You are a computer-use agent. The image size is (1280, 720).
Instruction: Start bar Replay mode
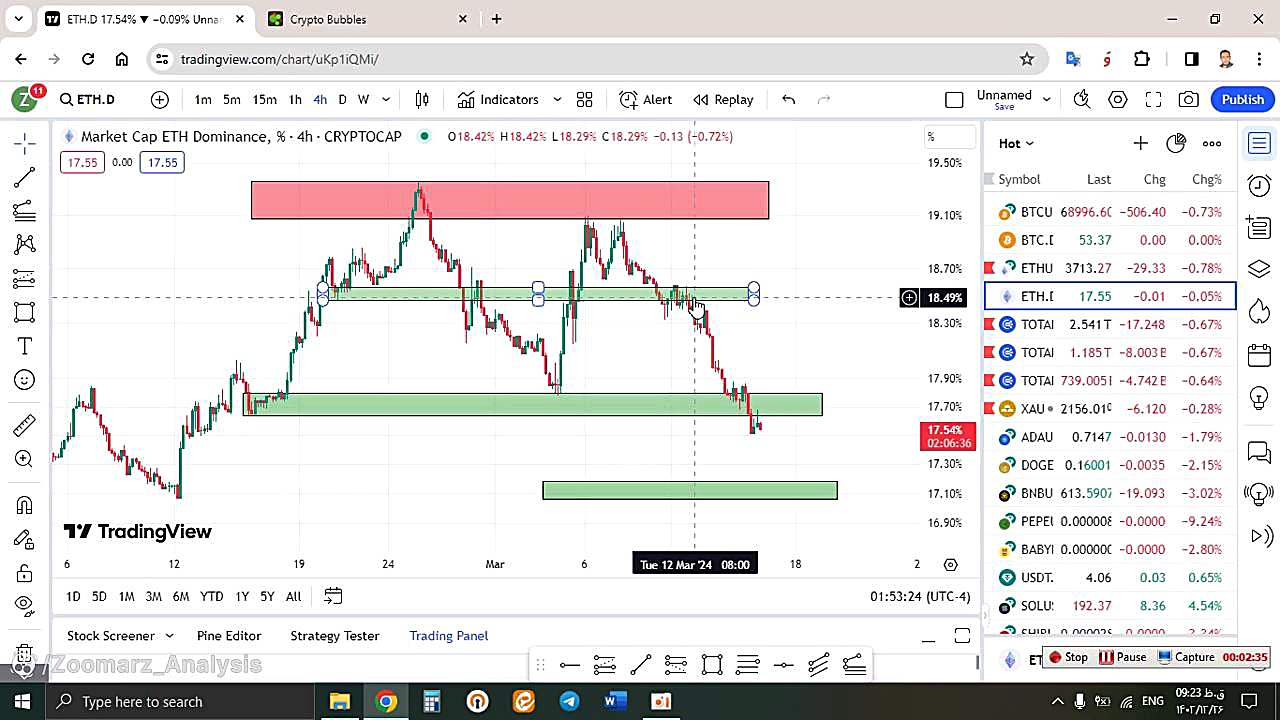[x=723, y=99]
